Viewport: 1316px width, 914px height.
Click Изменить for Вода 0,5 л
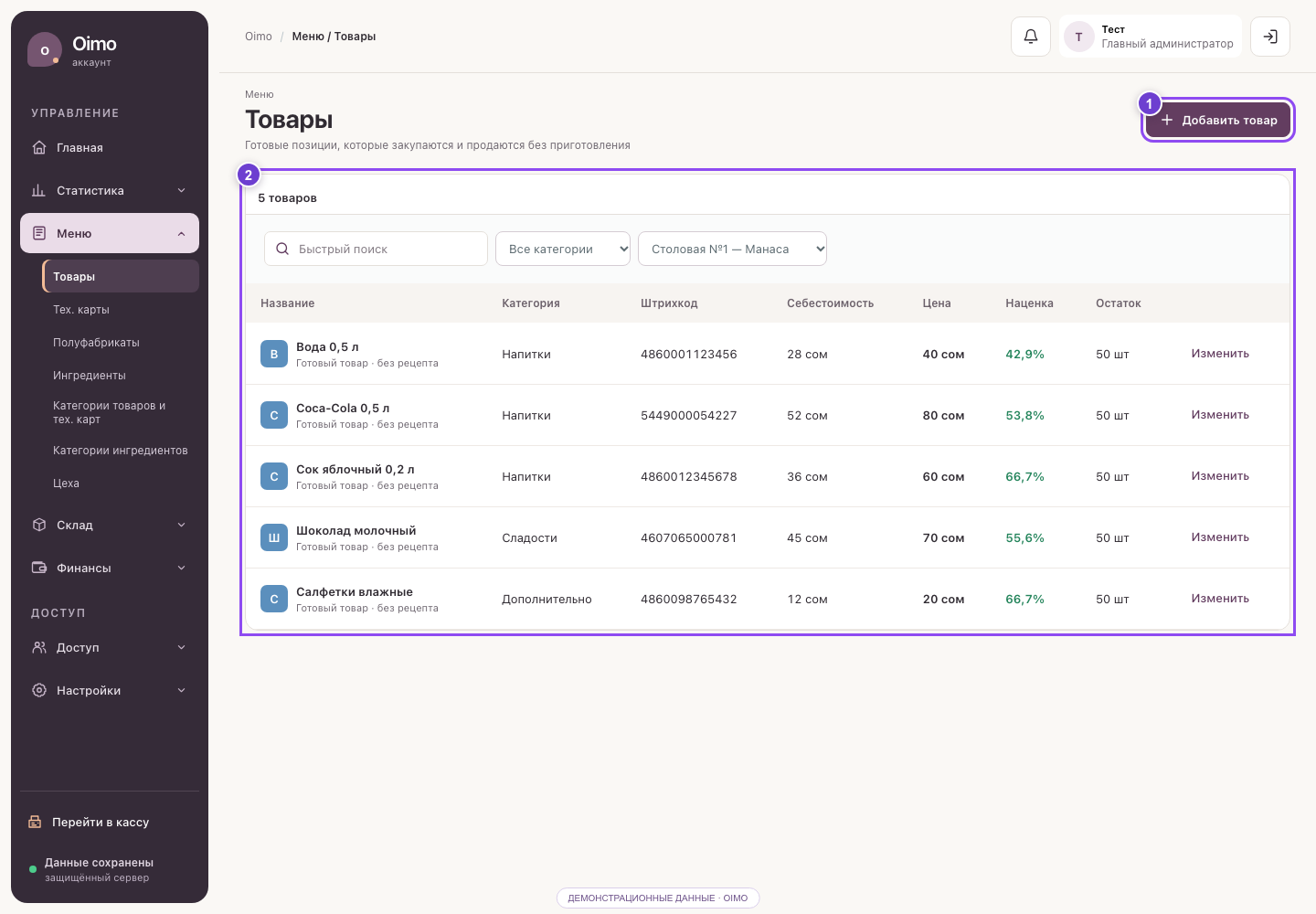[x=1220, y=354]
